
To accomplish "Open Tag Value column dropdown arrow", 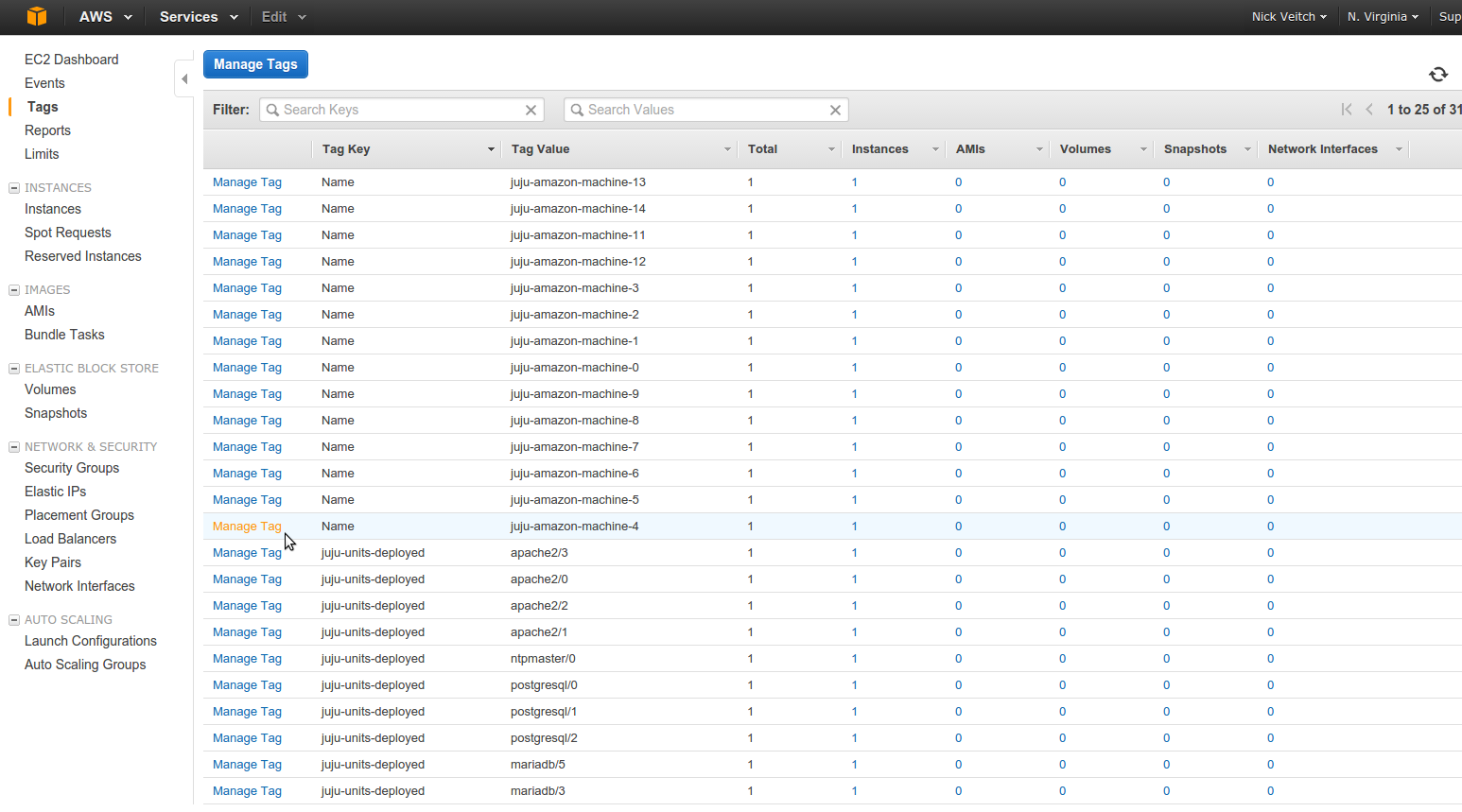I will [727, 149].
